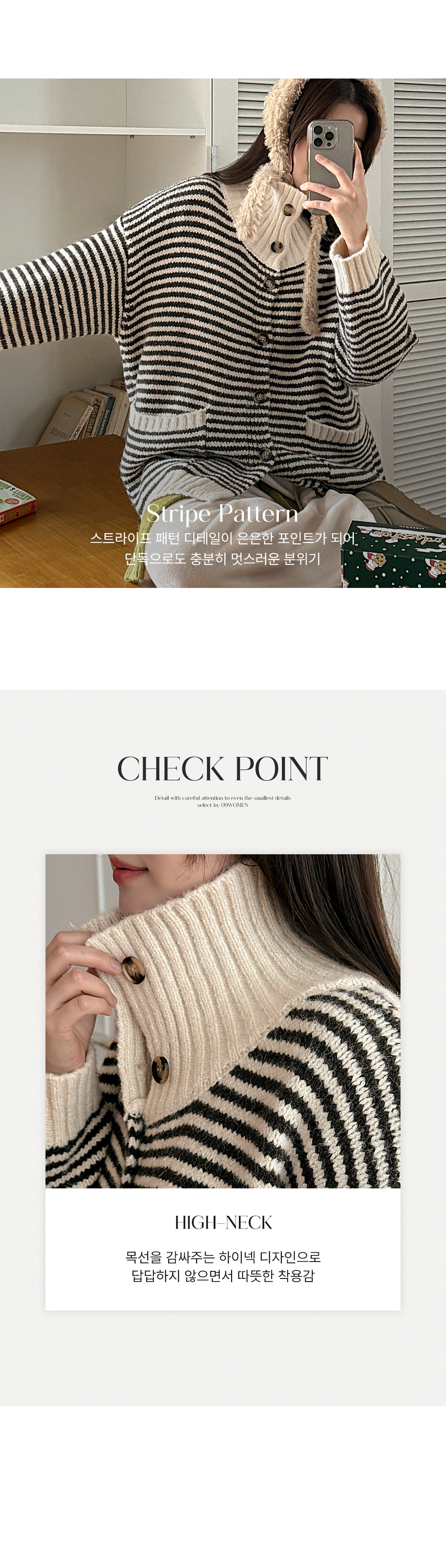Viewport: 446px width, 1568px height.
Task: Click the description '목선을 감싸주는 하이넥 디자인으로'
Action: point(223,1256)
